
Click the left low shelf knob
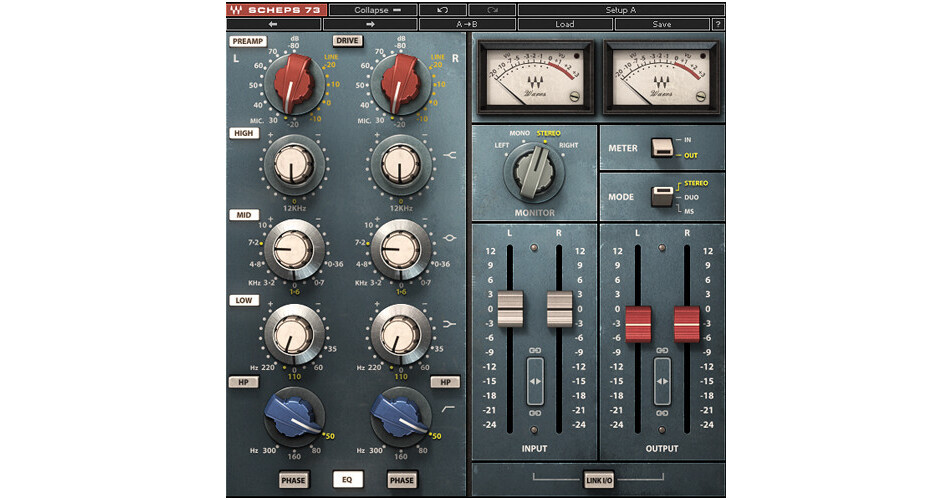(294, 334)
